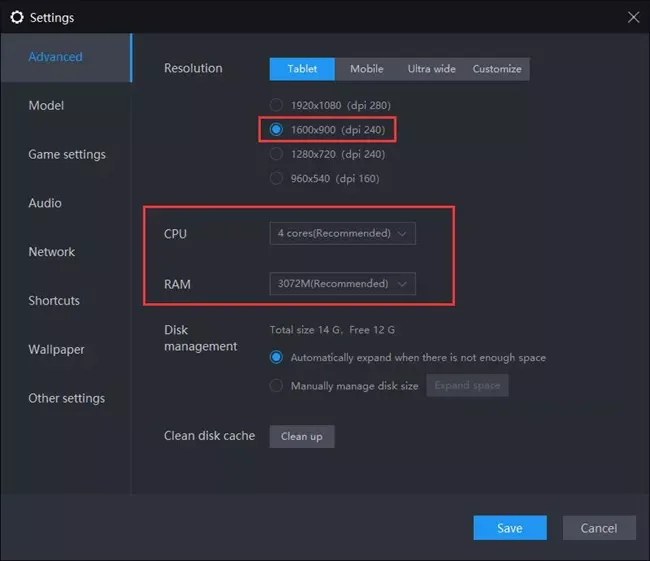The height and width of the screenshot is (561, 650).
Task: Choose the Ultra wide resolution tab
Action: [x=432, y=69]
